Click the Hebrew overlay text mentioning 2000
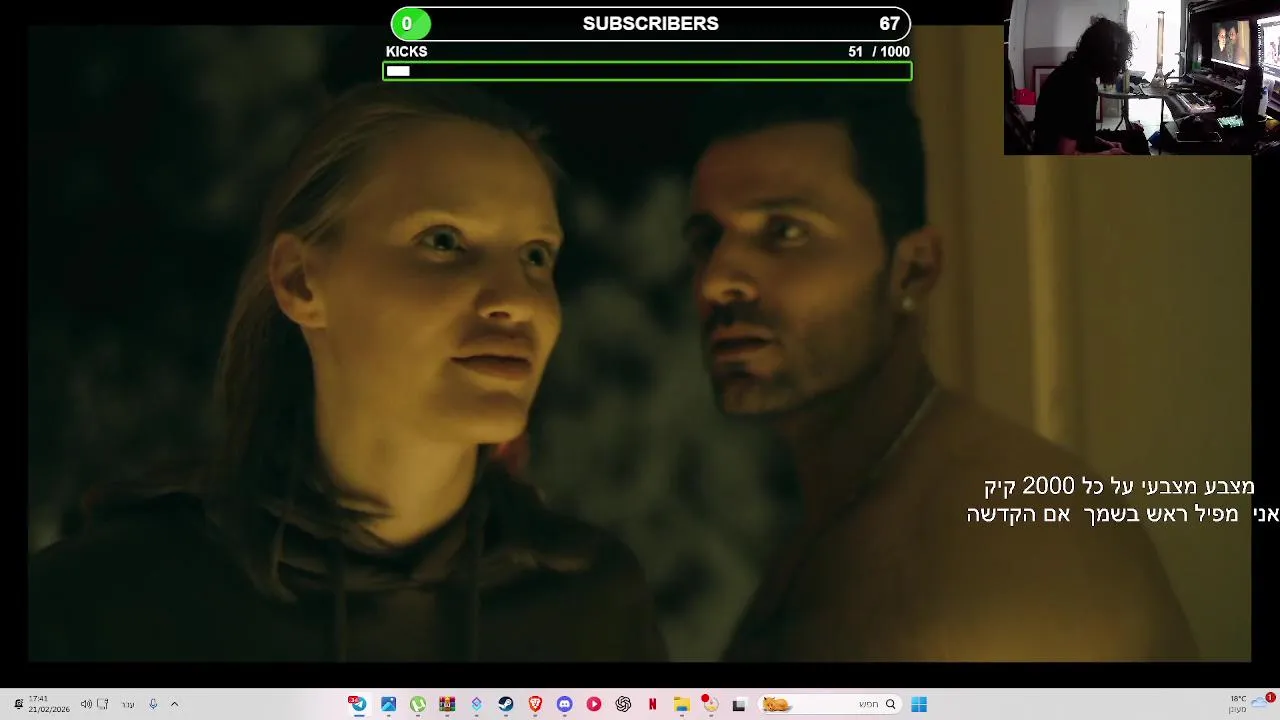The width and height of the screenshot is (1280, 720). click(x=1119, y=486)
